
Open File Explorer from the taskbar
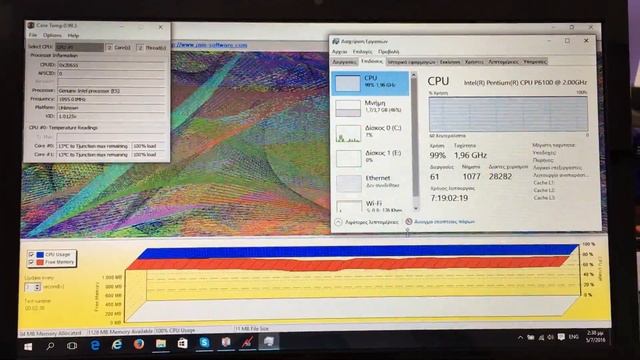pos(161,344)
